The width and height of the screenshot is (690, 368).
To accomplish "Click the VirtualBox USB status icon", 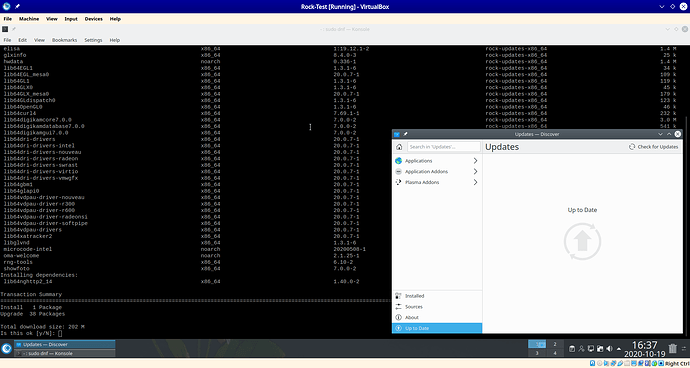I will coord(620,363).
